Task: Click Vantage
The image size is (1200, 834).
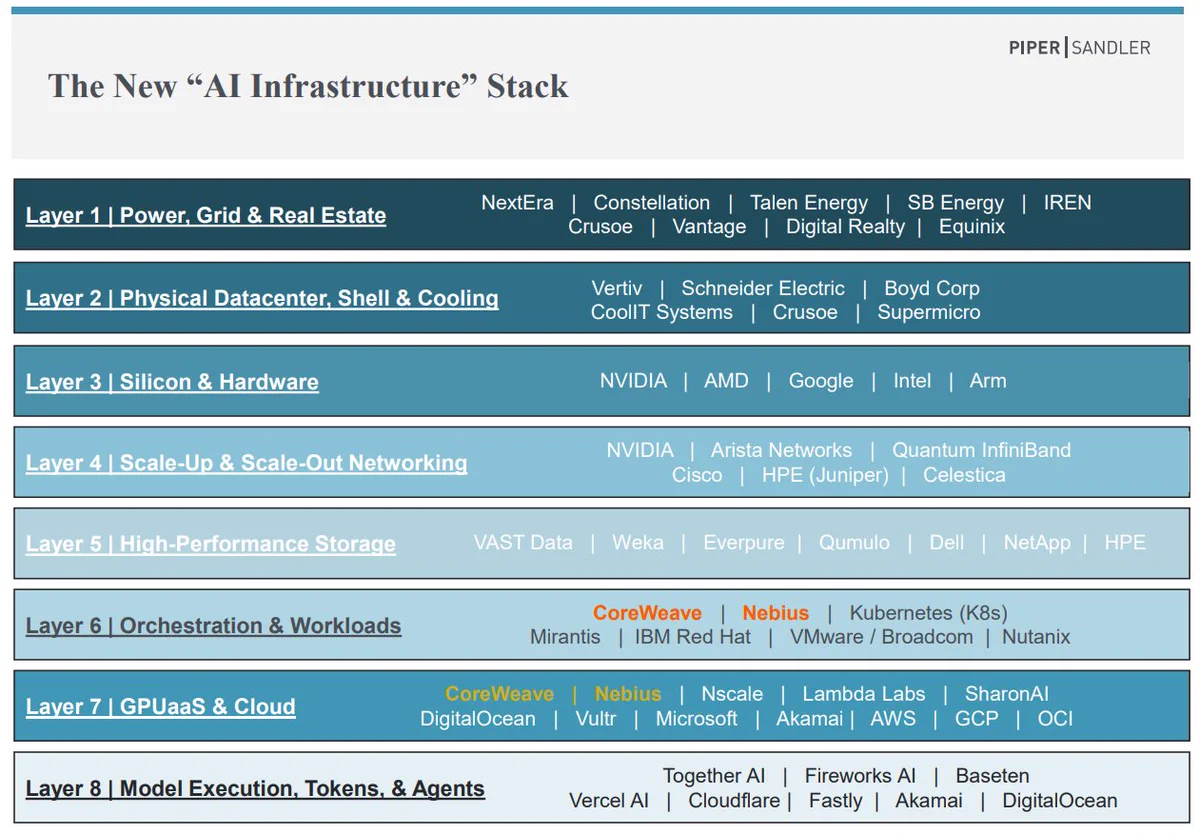Action: [x=709, y=227]
